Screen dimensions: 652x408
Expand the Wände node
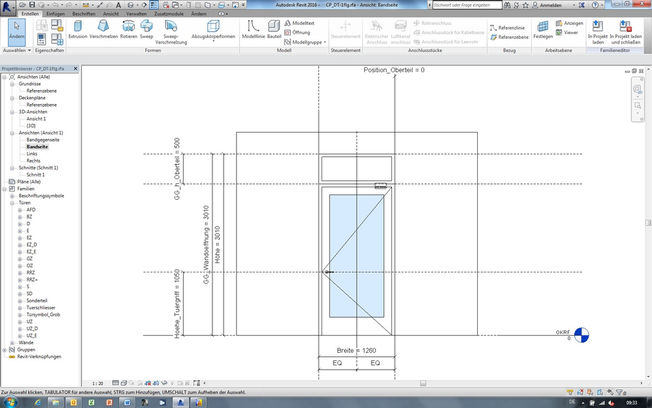tap(12, 343)
